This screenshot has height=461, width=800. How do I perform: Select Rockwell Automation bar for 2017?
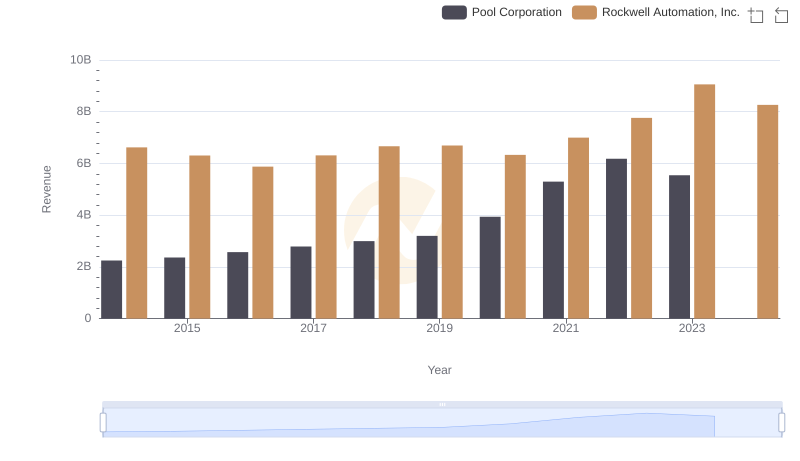(x=326, y=237)
